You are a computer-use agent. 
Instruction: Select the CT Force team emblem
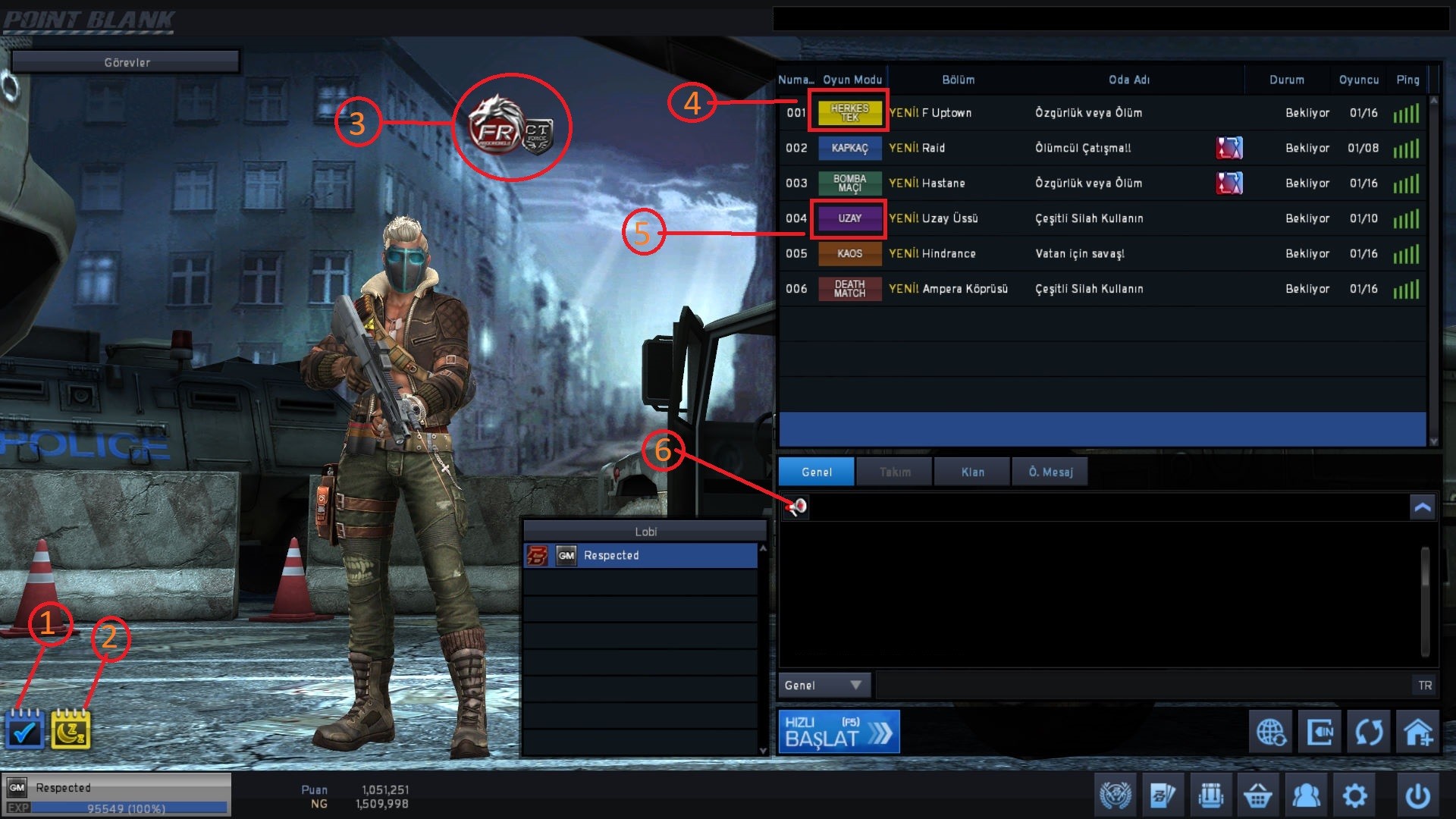click(538, 136)
